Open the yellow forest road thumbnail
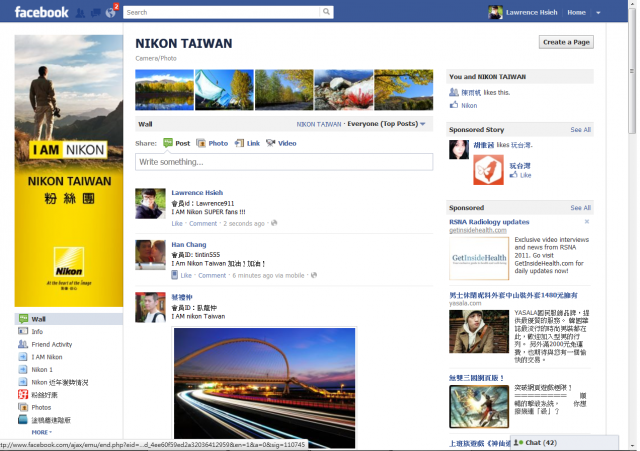Image resolution: width=640 pixels, height=451 pixels. click(284, 90)
